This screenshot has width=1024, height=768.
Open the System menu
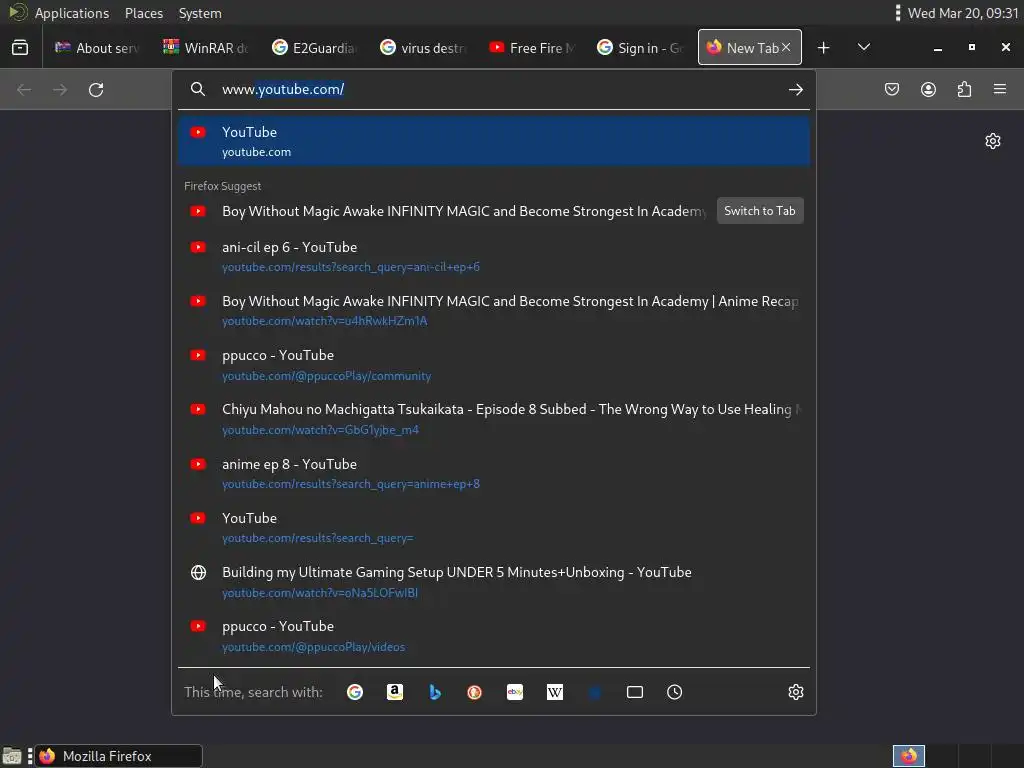point(200,13)
